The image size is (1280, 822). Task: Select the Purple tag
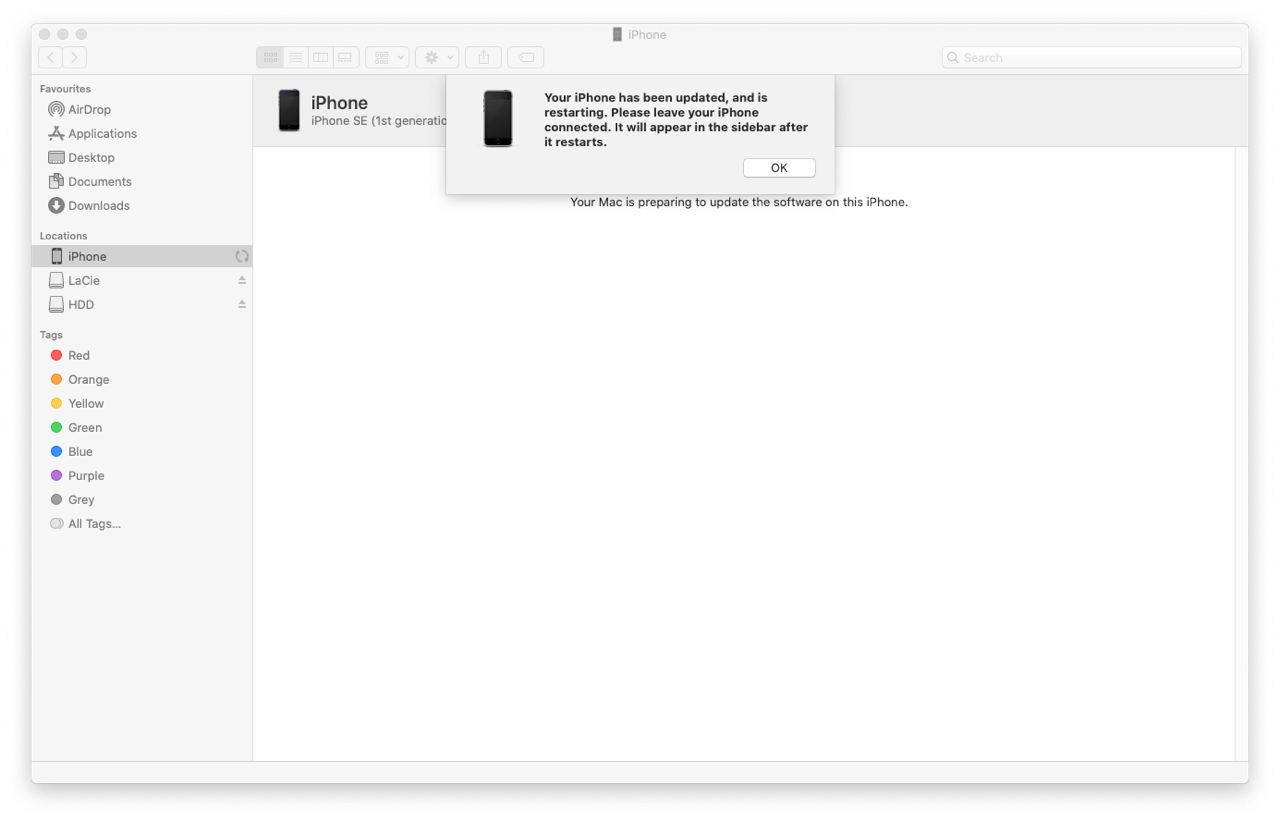pyautogui.click(x=141, y=475)
